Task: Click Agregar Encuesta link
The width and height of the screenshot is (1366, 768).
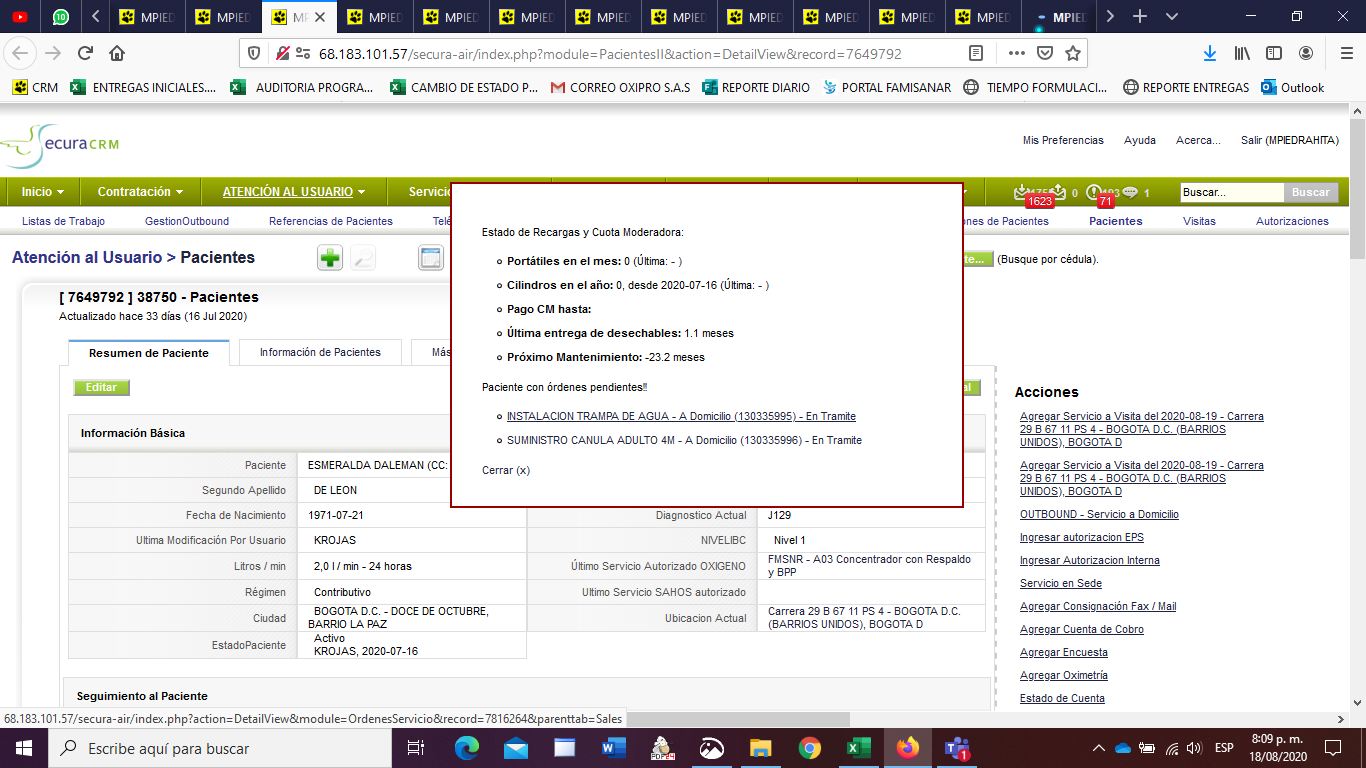Action: click(1064, 652)
